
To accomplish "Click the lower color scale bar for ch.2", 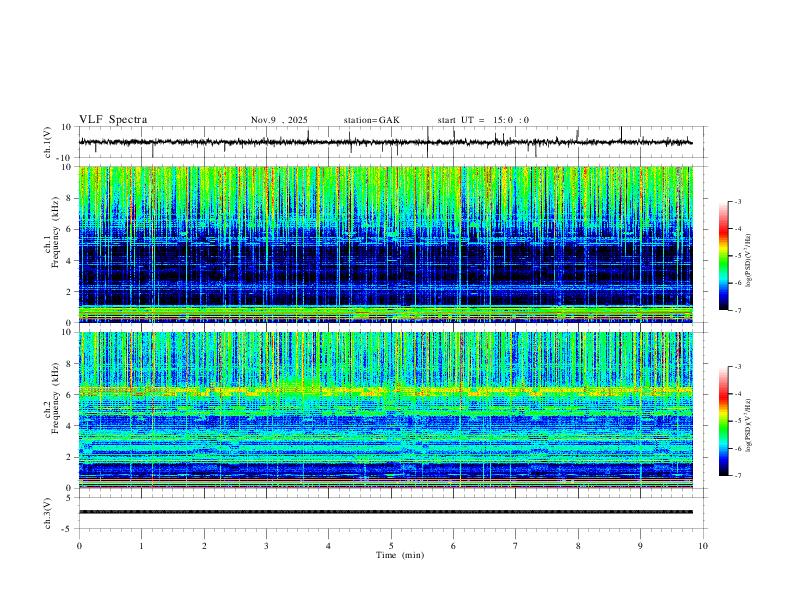I will [x=724, y=421].
